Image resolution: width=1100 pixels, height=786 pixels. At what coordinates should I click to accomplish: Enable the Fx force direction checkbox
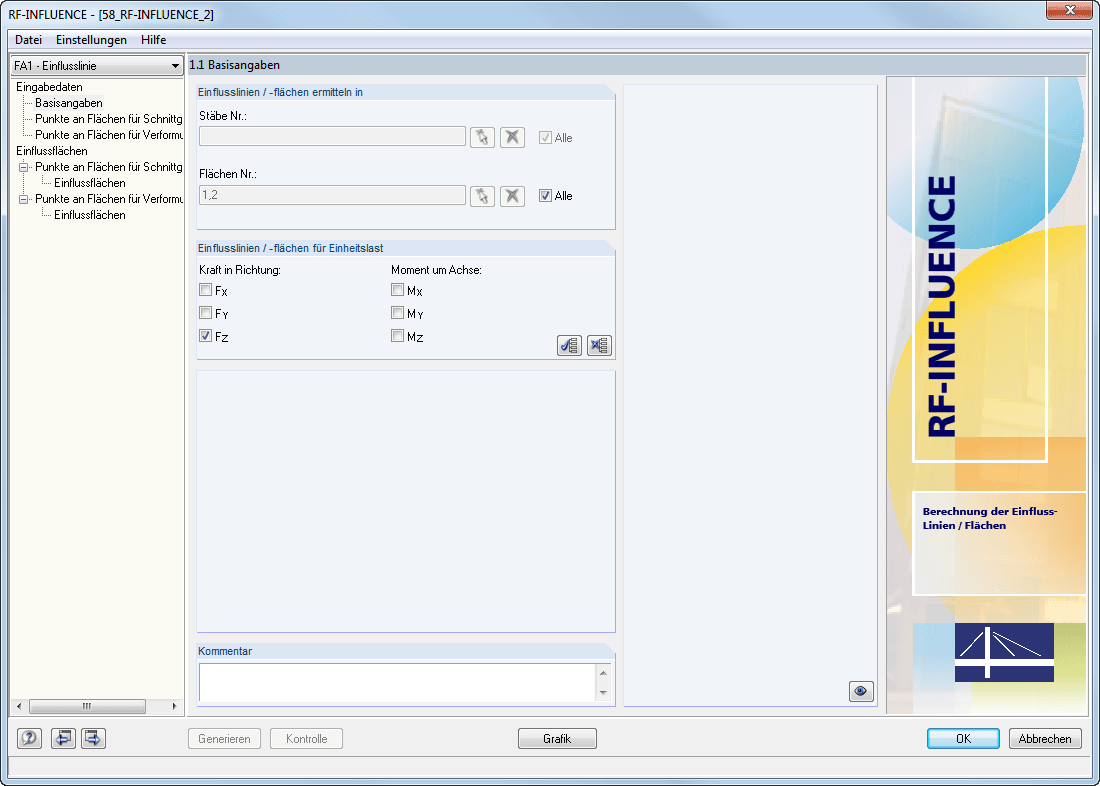click(206, 290)
